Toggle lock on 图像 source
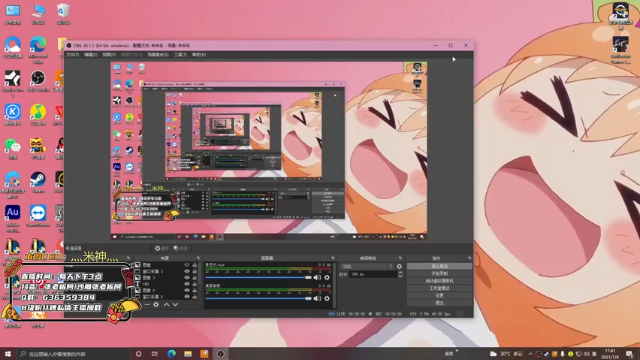640x360 pixels. pos(195,265)
